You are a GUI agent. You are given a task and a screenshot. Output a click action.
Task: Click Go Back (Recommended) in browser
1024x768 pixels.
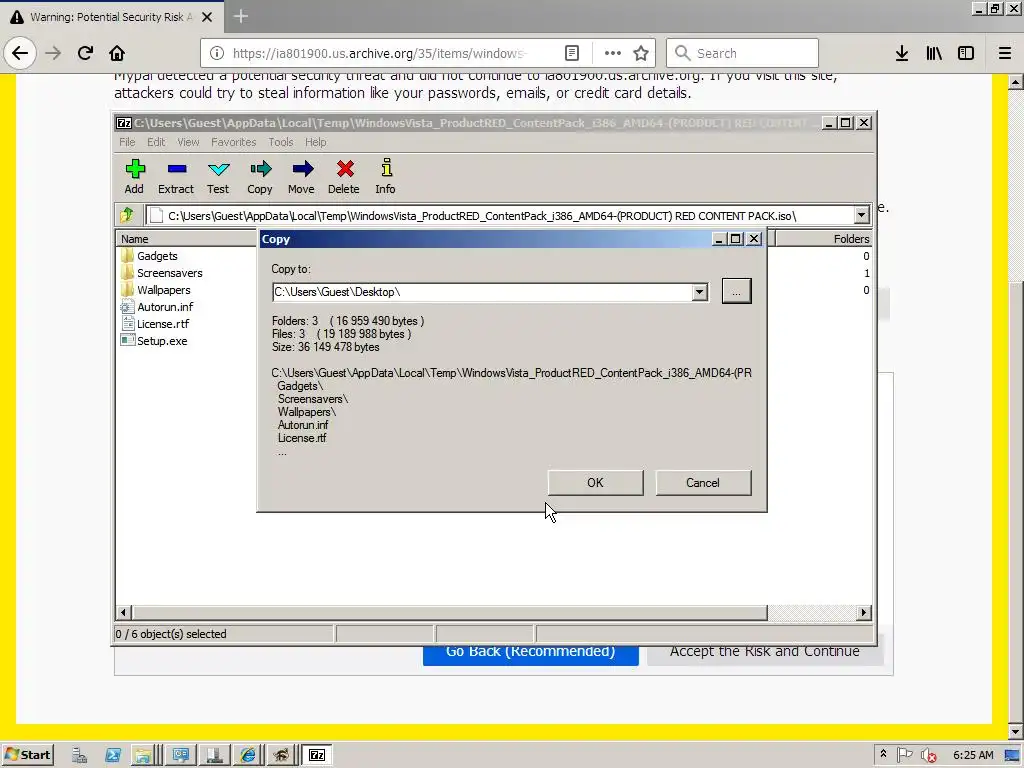tap(530, 656)
